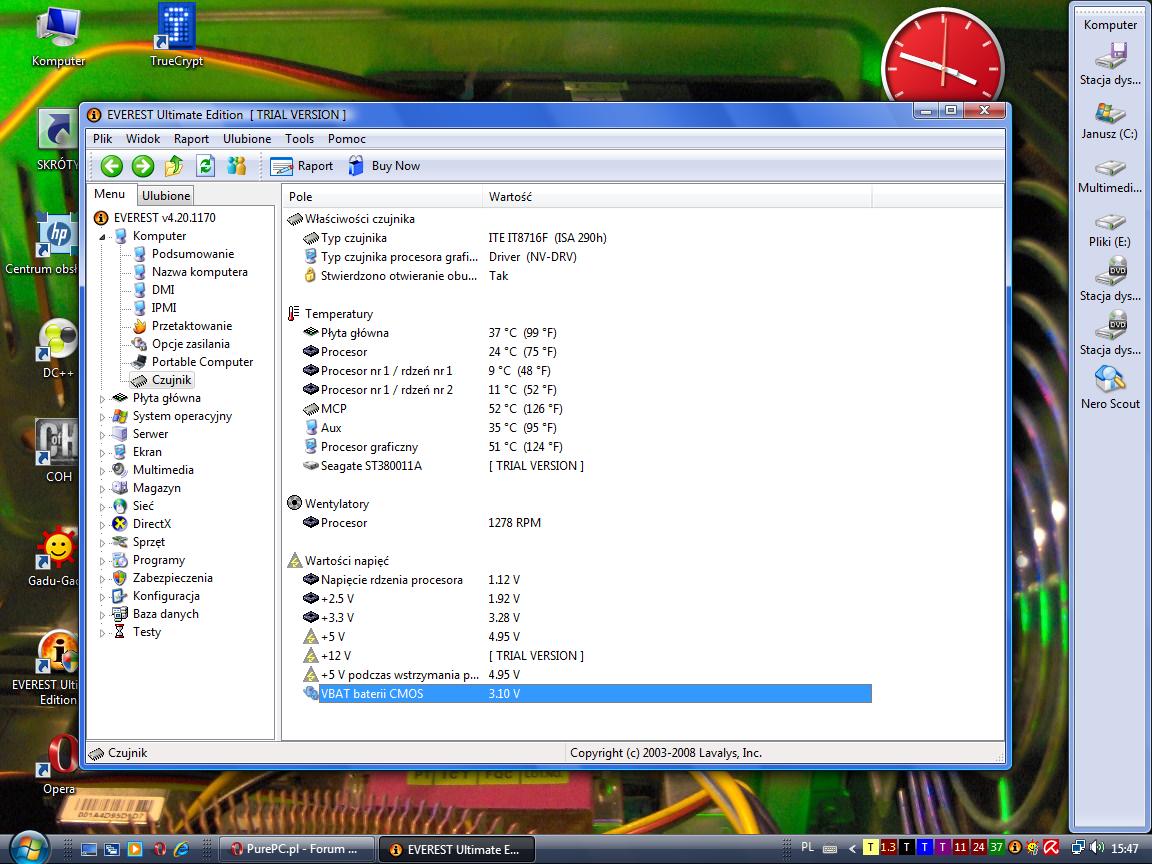The height and width of the screenshot is (864, 1152).
Task: Click the Buy Now button
Action: click(384, 166)
